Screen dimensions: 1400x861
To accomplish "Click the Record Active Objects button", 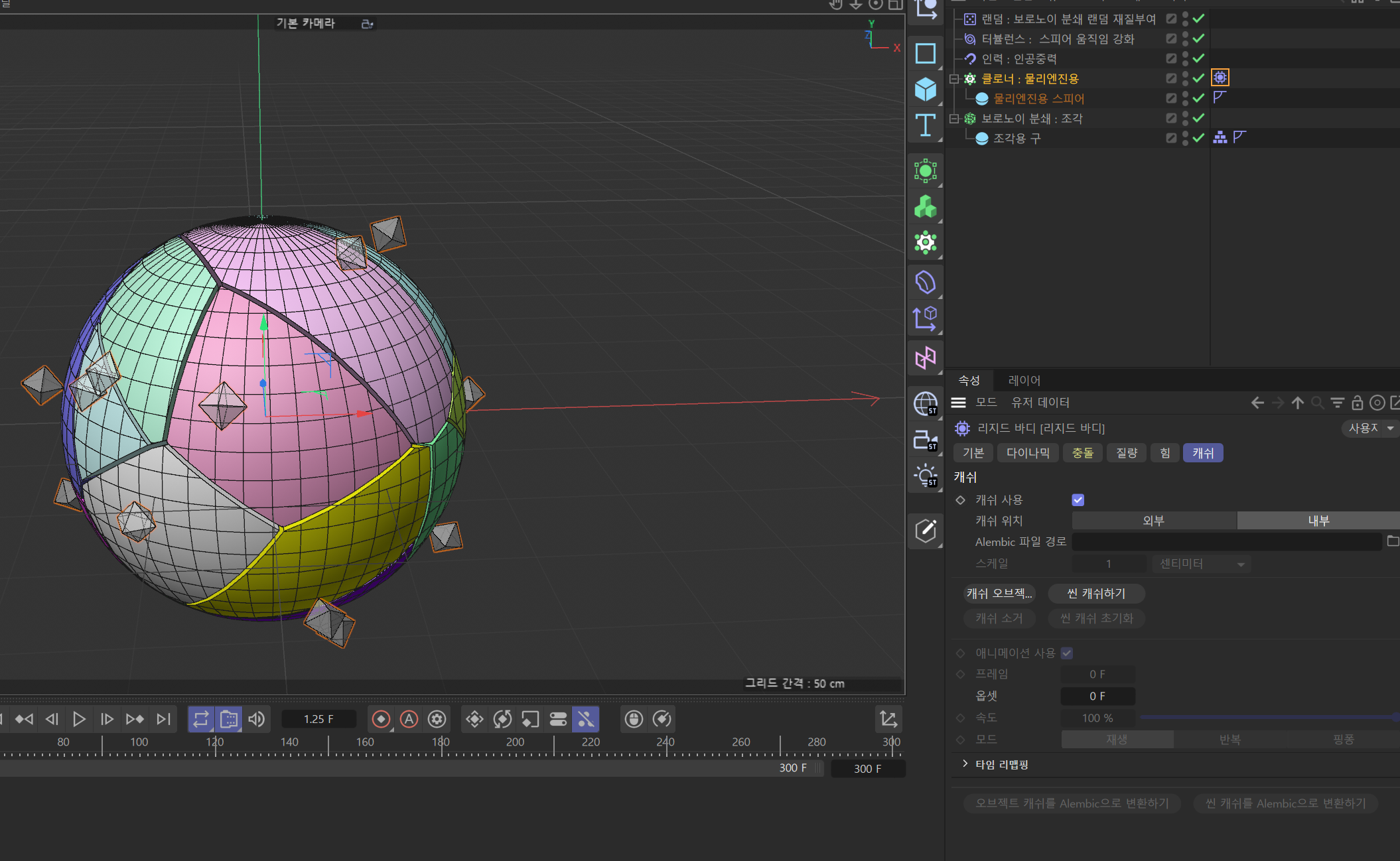I will point(381,719).
